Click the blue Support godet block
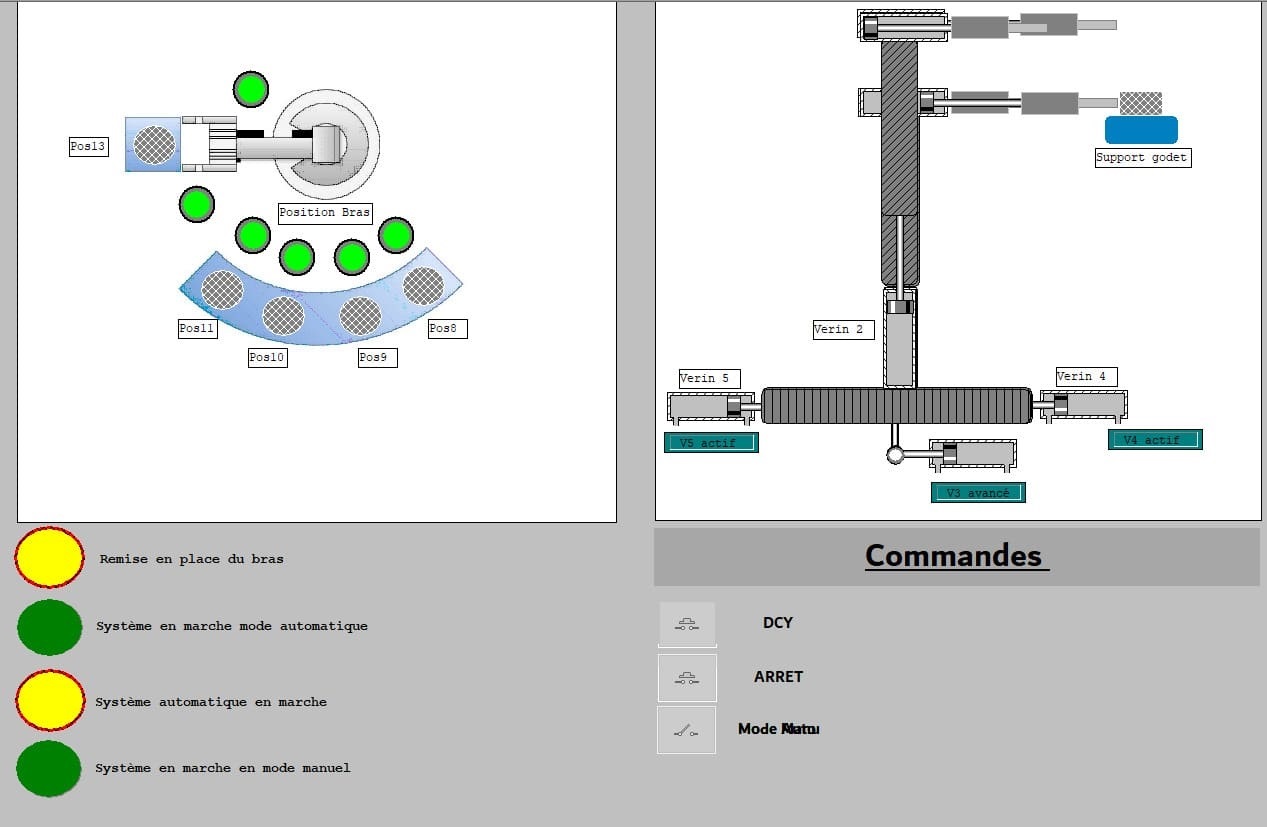 (x=1141, y=130)
